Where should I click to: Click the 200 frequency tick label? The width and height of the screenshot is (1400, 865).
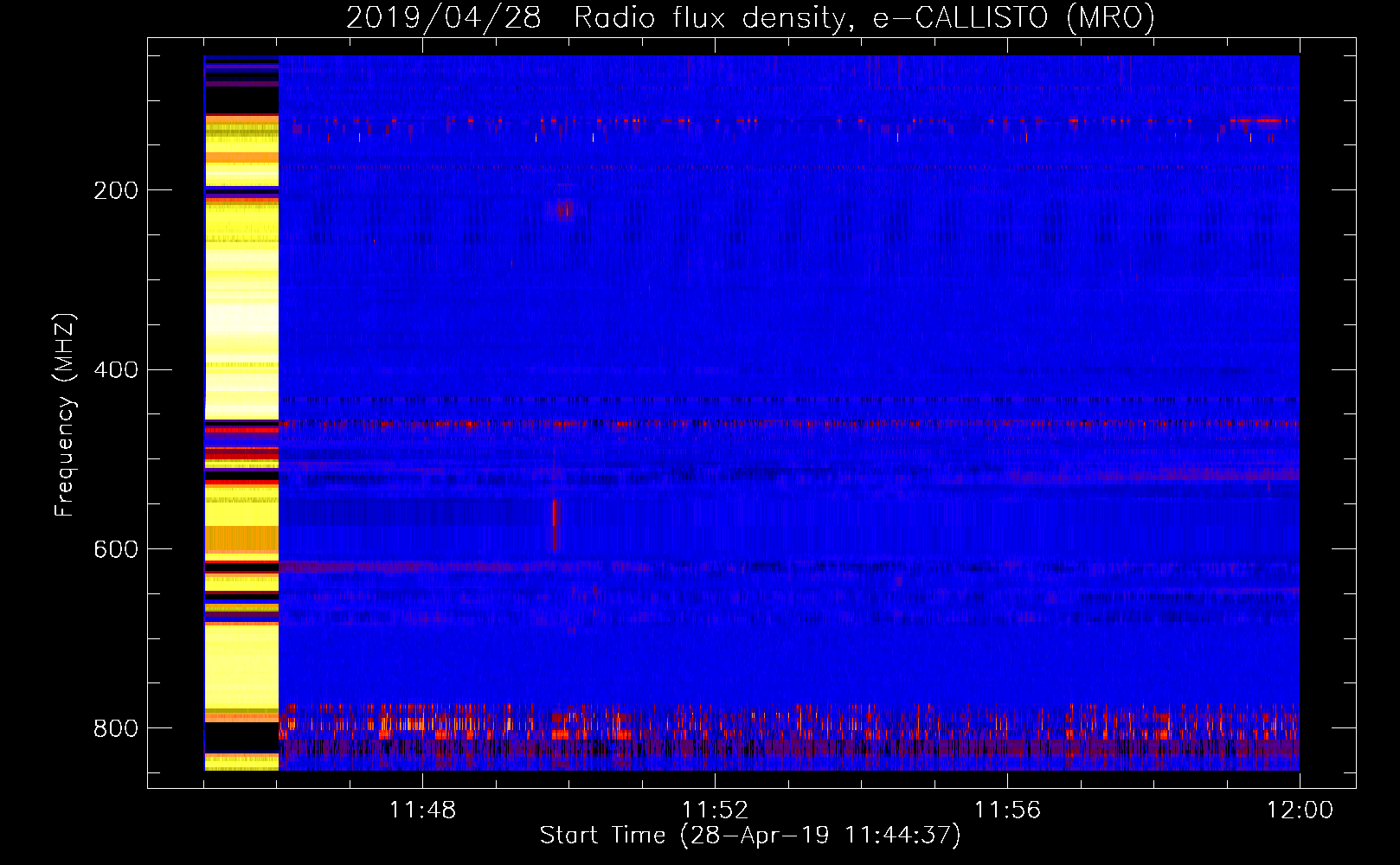click(x=116, y=190)
